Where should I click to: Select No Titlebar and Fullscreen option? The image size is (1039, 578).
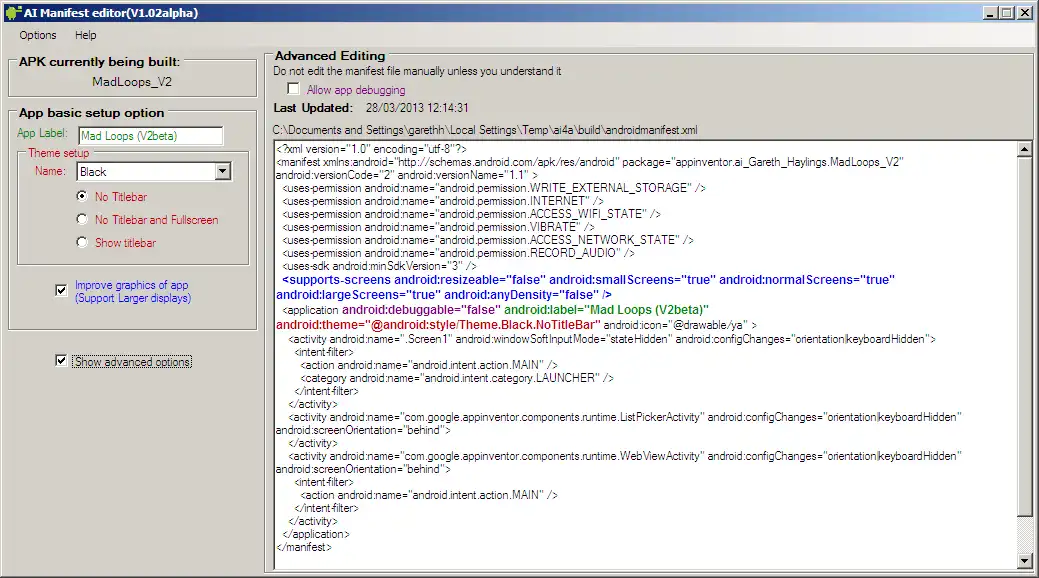[x=82, y=219]
